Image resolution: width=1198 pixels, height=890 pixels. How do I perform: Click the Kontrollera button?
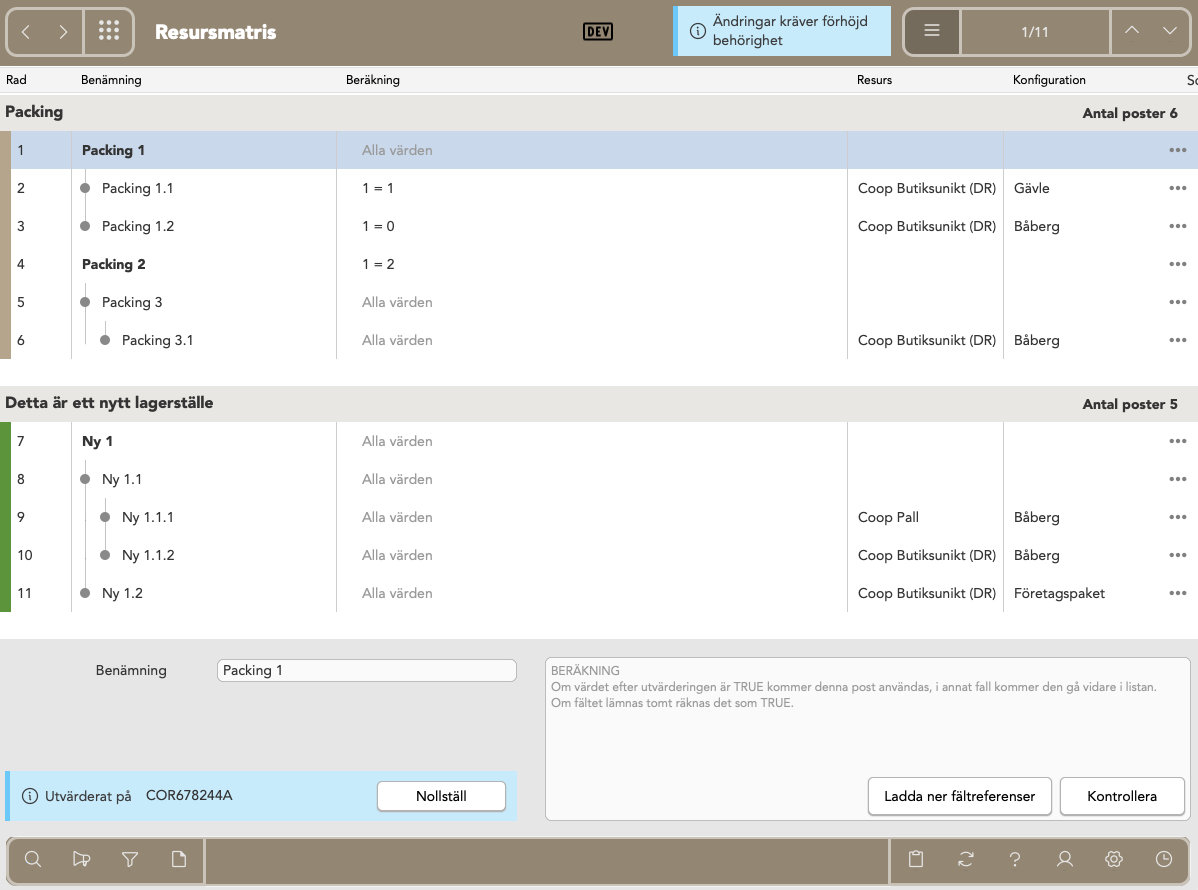click(x=1122, y=796)
